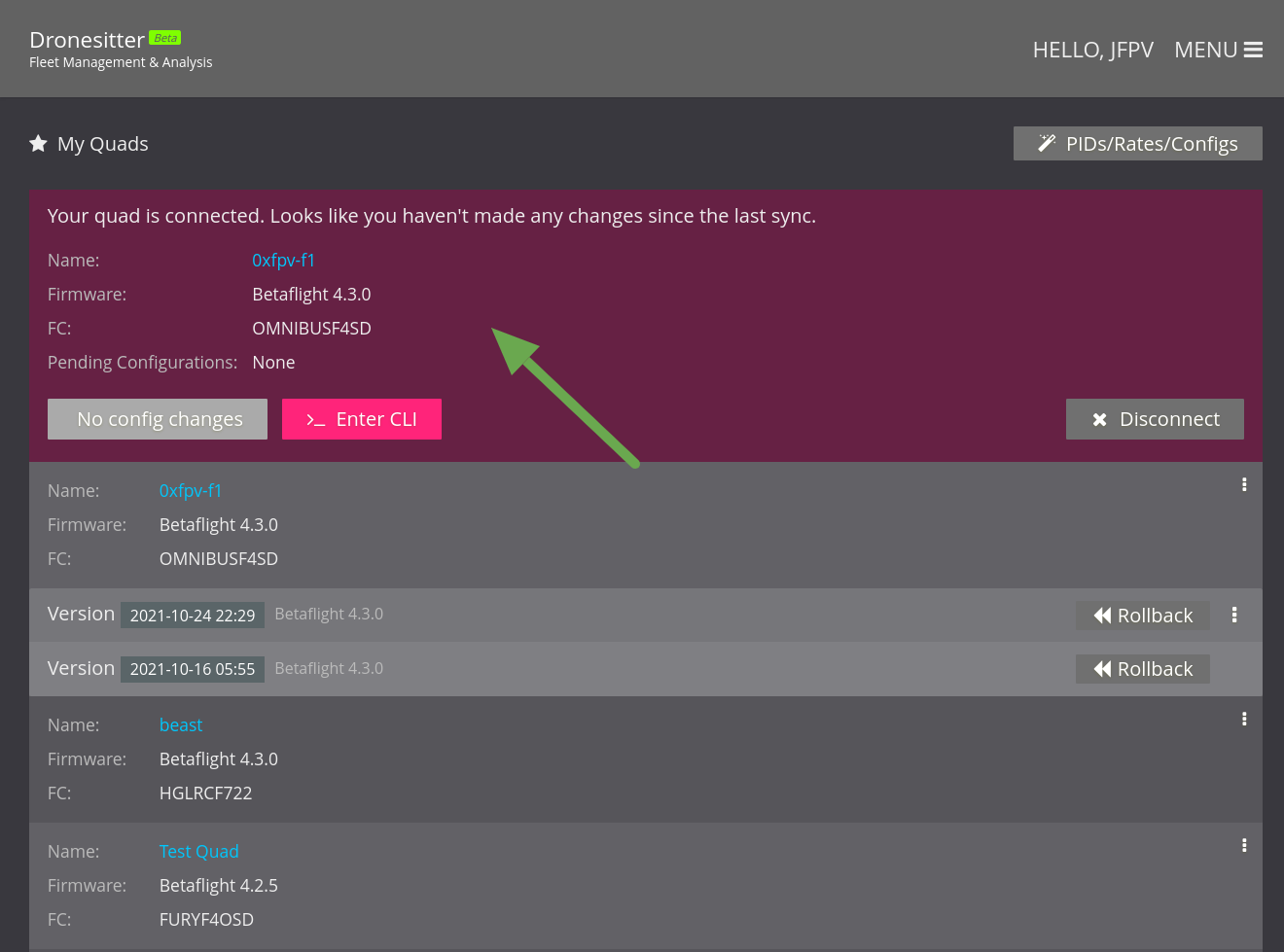The width and height of the screenshot is (1284, 952).
Task: Click the star icon beside My Quads
Action: click(38, 144)
